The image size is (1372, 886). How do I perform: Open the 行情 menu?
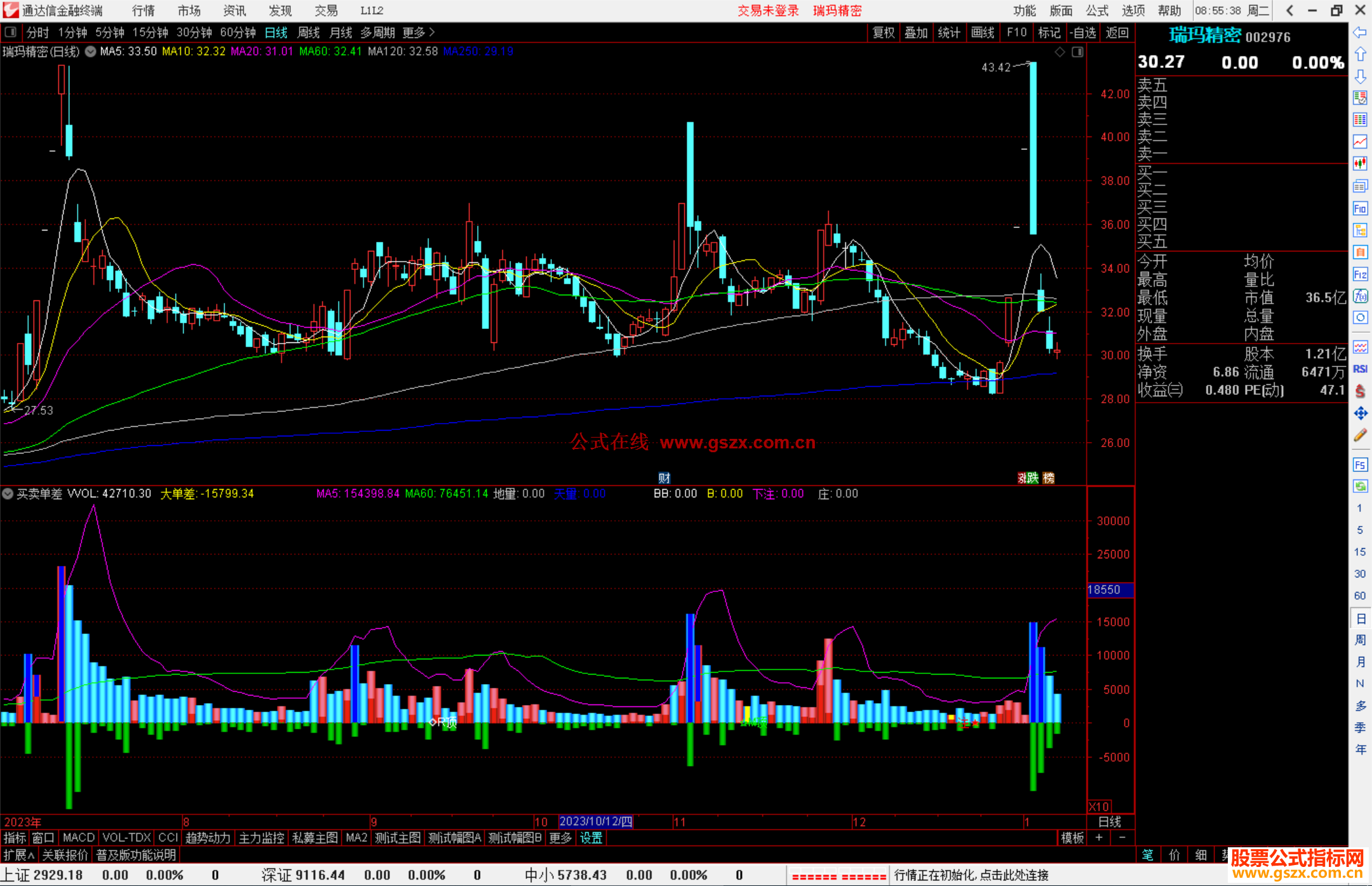(143, 10)
